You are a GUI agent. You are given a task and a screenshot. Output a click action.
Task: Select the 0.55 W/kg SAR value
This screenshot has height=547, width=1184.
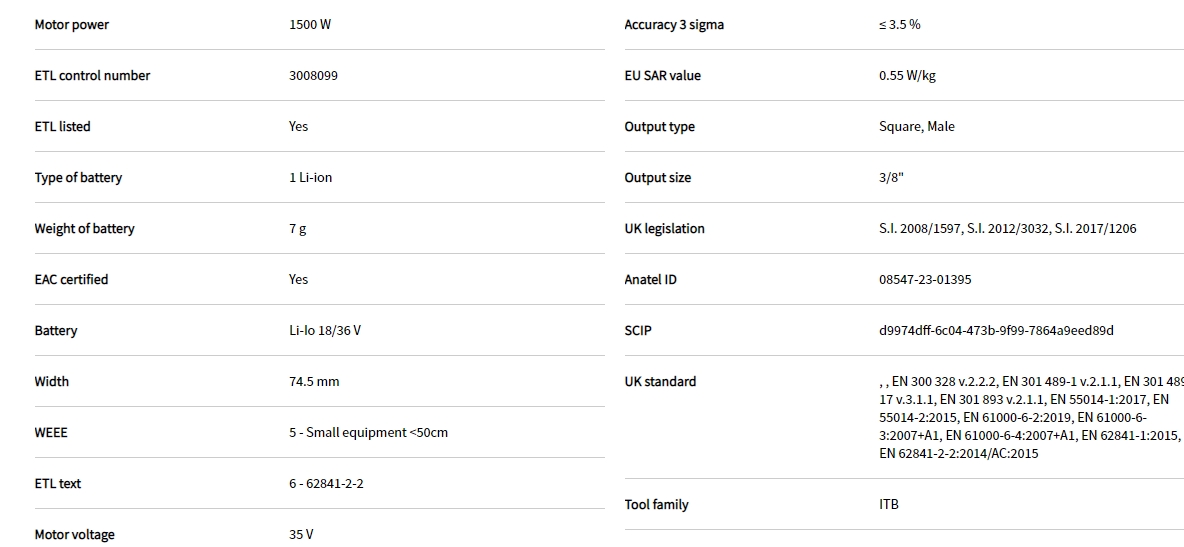click(x=907, y=76)
